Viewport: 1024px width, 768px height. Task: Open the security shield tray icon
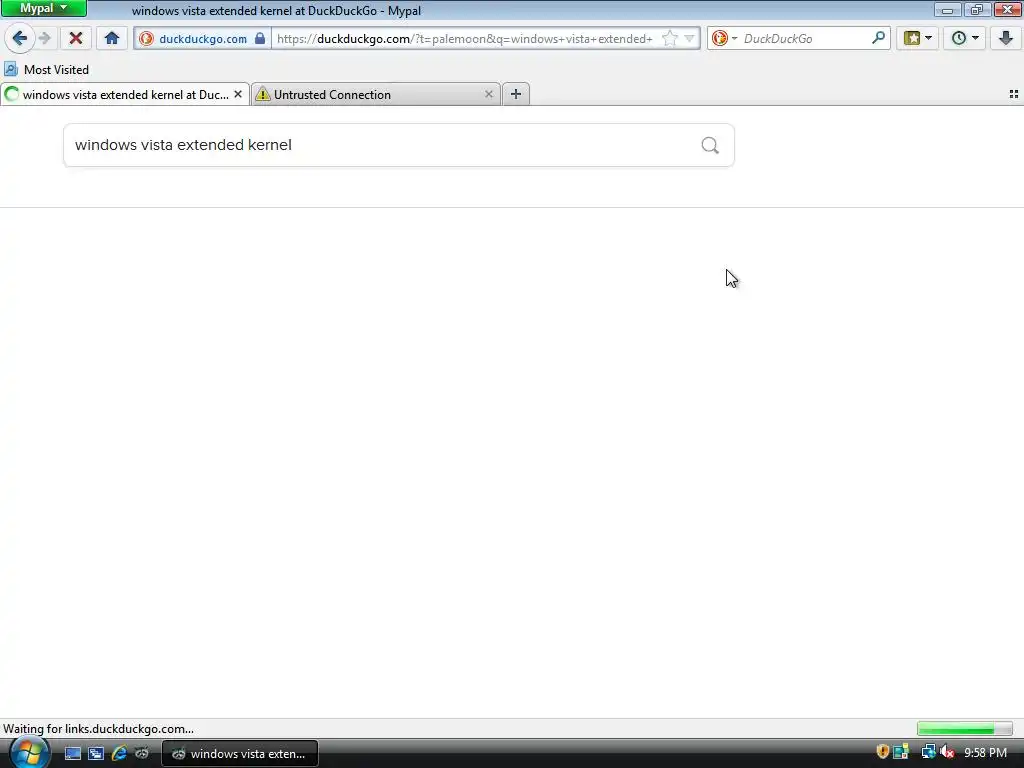click(882, 752)
